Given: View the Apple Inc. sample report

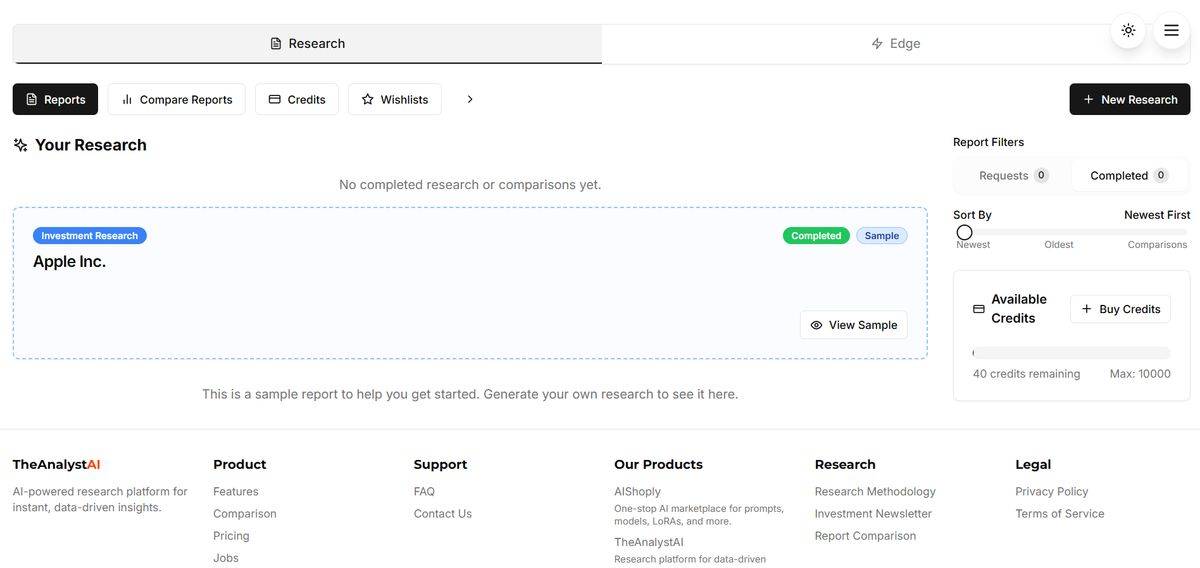Looking at the screenshot, I should point(853,325).
